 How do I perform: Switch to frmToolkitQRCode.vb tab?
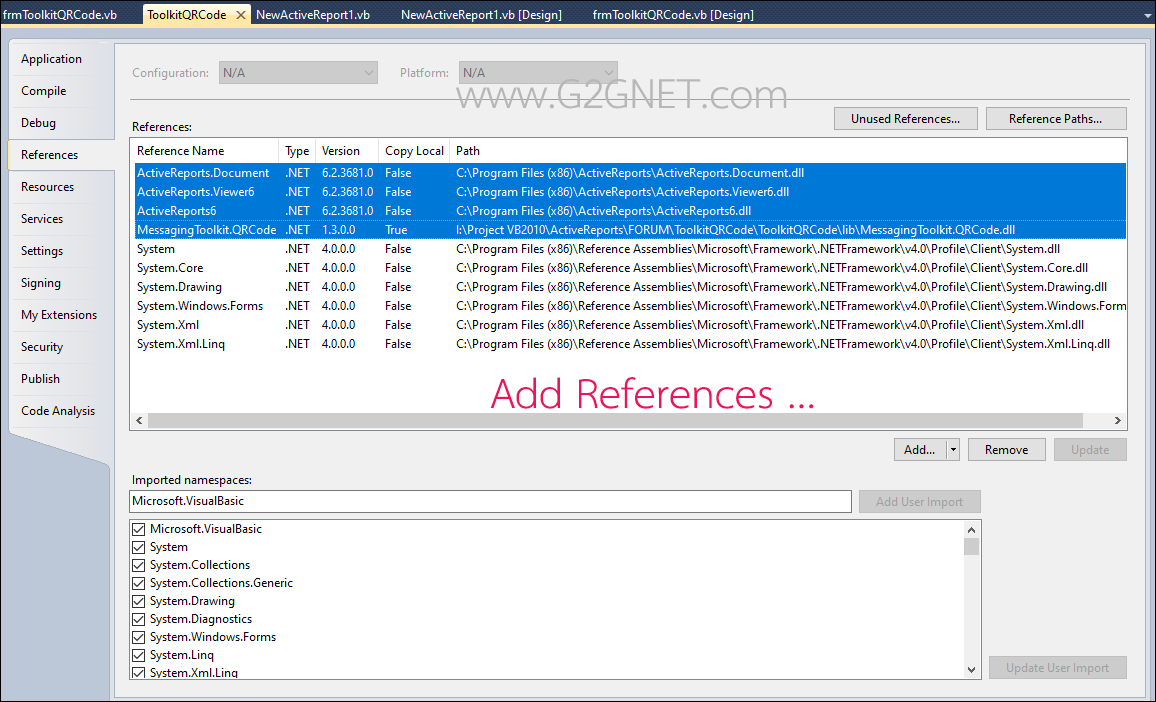coord(60,15)
